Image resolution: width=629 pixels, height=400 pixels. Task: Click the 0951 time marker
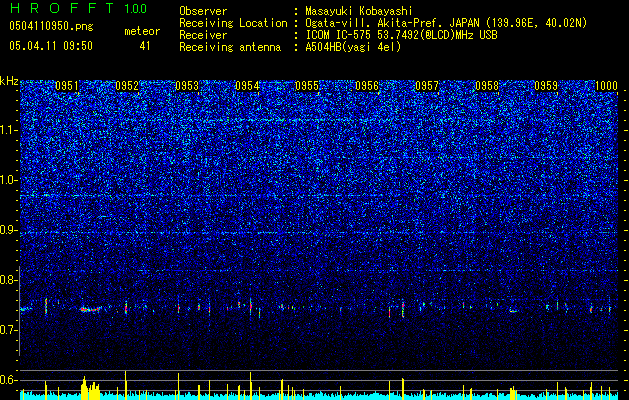[x=67, y=86]
